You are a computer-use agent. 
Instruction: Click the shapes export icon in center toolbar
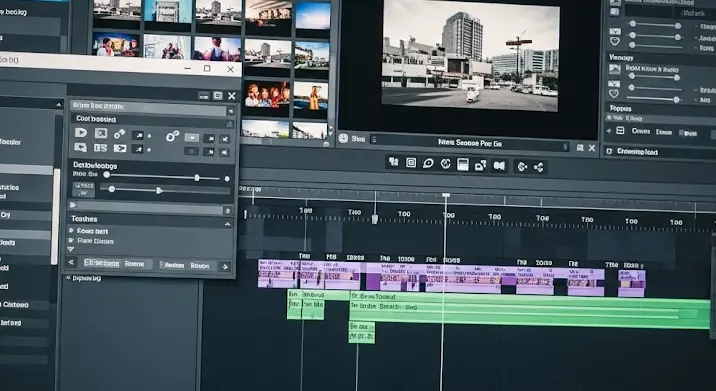coord(480,165)
